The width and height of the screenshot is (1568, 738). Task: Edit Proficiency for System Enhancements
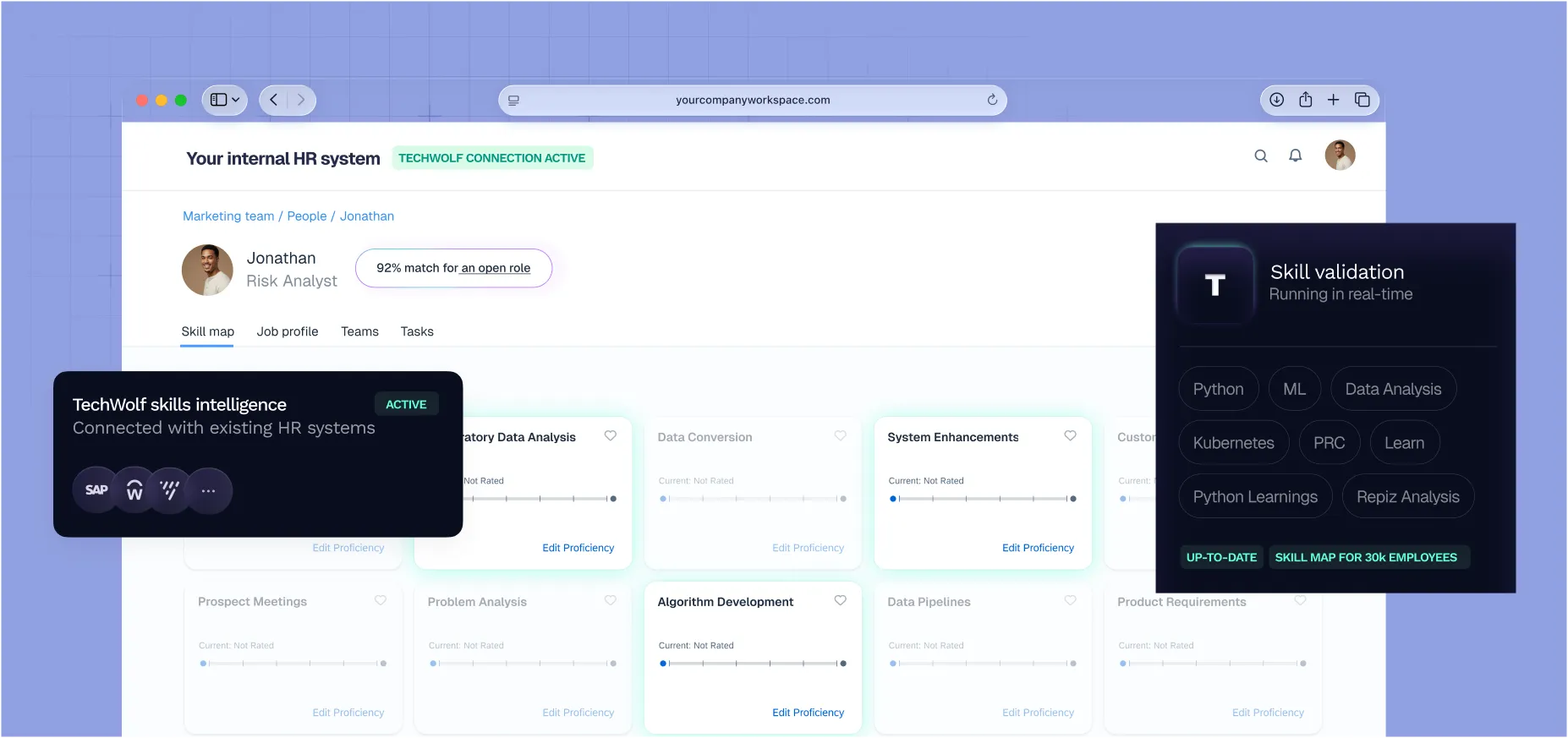tap(1039, 548)
